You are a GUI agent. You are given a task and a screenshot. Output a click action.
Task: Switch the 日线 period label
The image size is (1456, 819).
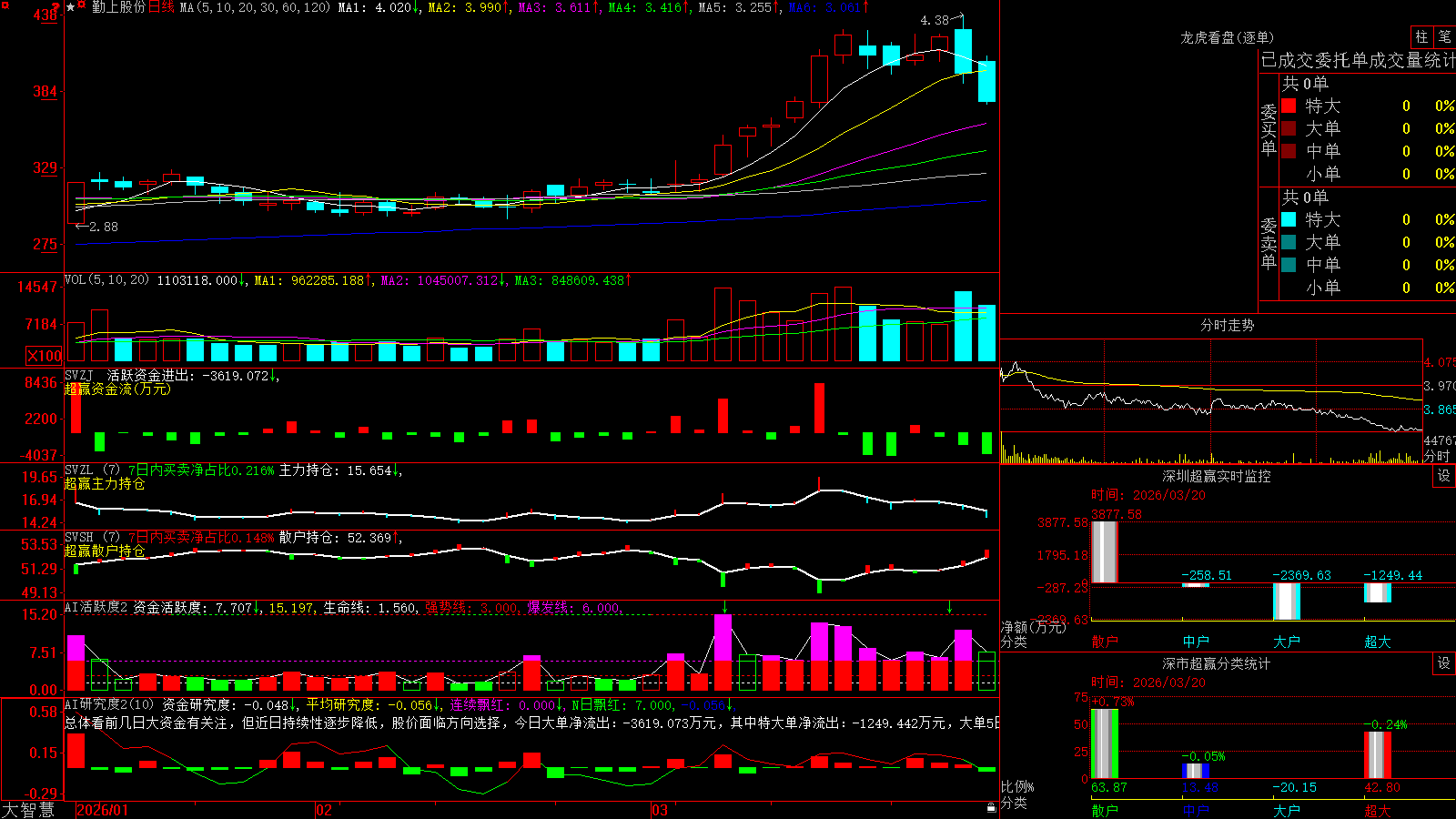pos(161,7)
